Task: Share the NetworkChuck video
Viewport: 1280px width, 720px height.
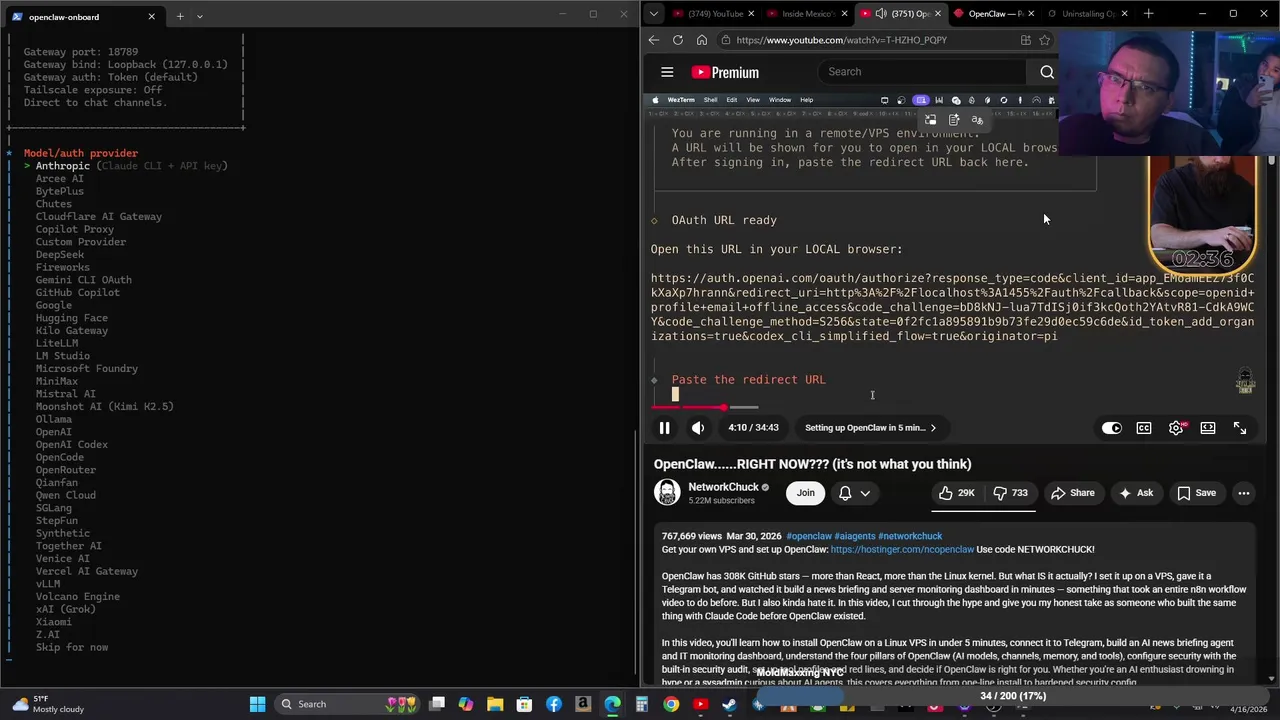Action: pos(1073,493)
